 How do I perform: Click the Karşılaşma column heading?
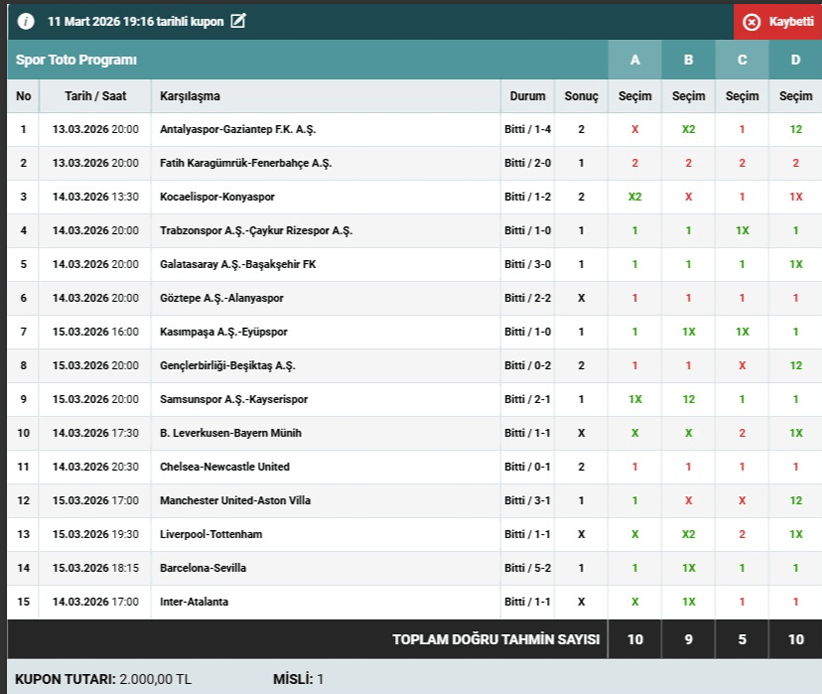[190, 96]
